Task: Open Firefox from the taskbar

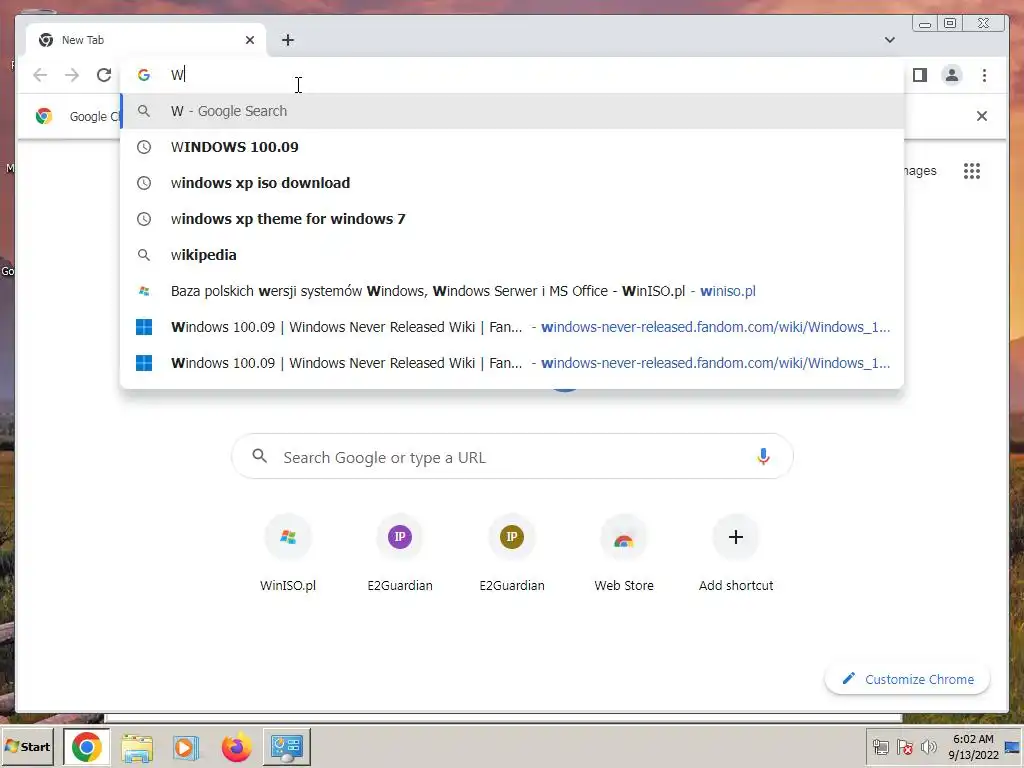Action: tap(236, 748)
